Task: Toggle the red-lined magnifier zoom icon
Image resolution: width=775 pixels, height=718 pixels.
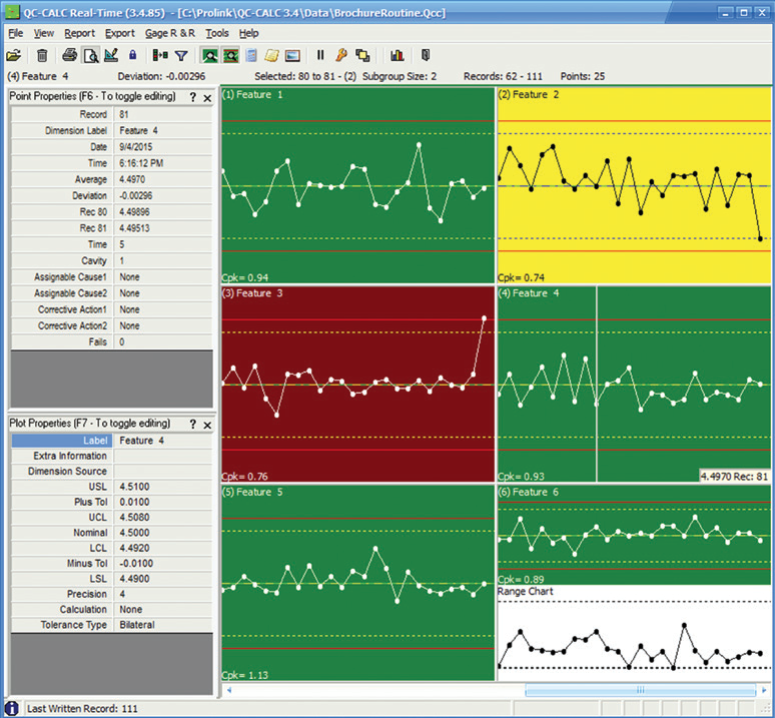Action: pyautogui.click(x=230, y=55)
